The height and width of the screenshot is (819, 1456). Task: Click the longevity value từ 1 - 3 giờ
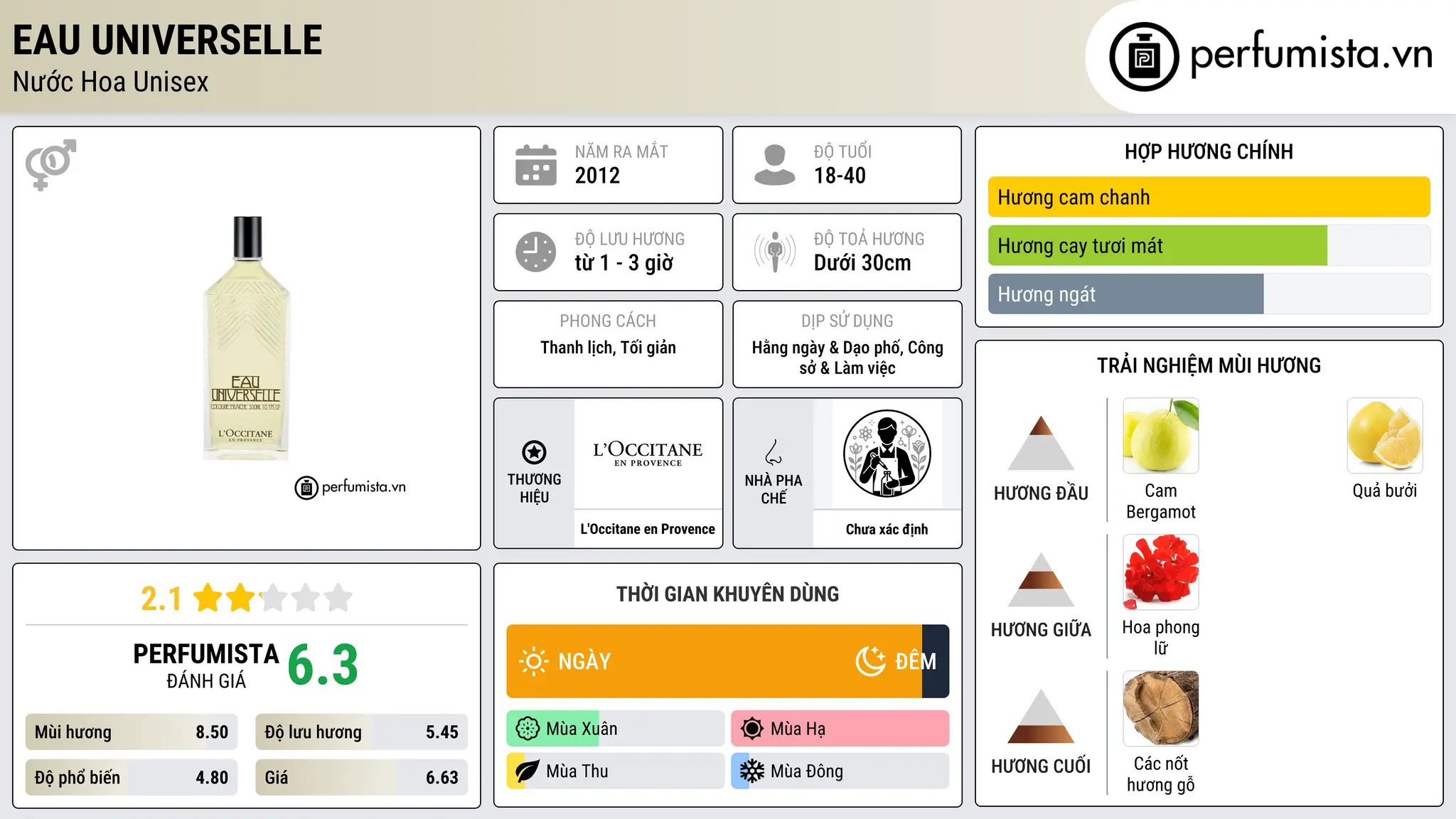coord(623,263)
